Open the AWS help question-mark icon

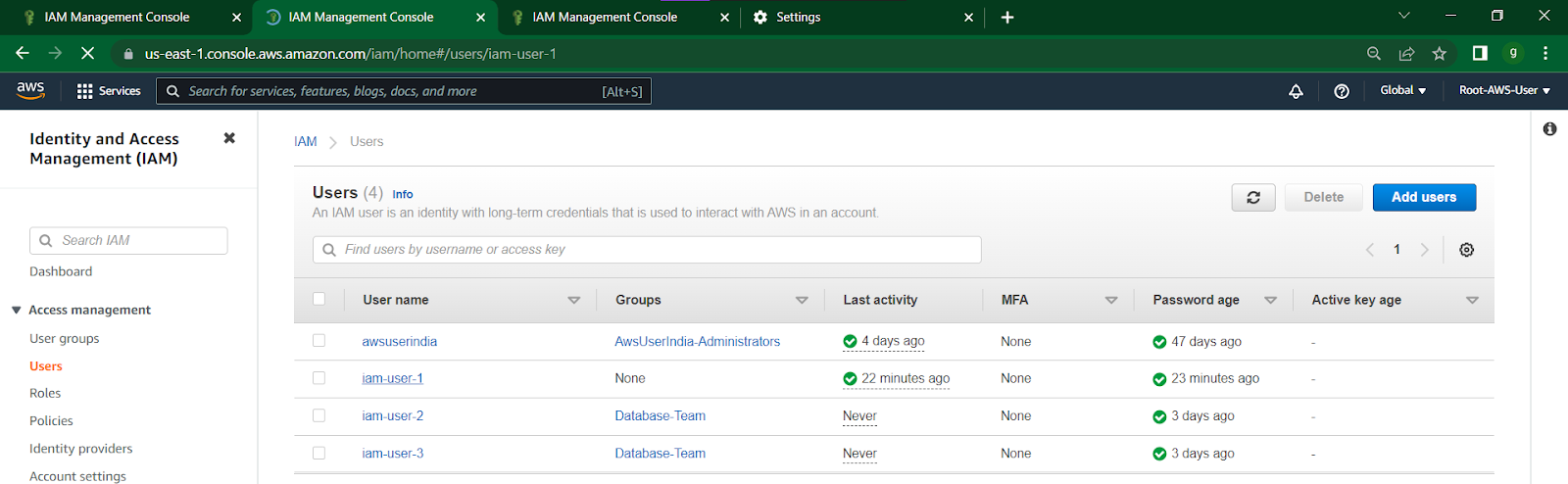pos(1342,91)
